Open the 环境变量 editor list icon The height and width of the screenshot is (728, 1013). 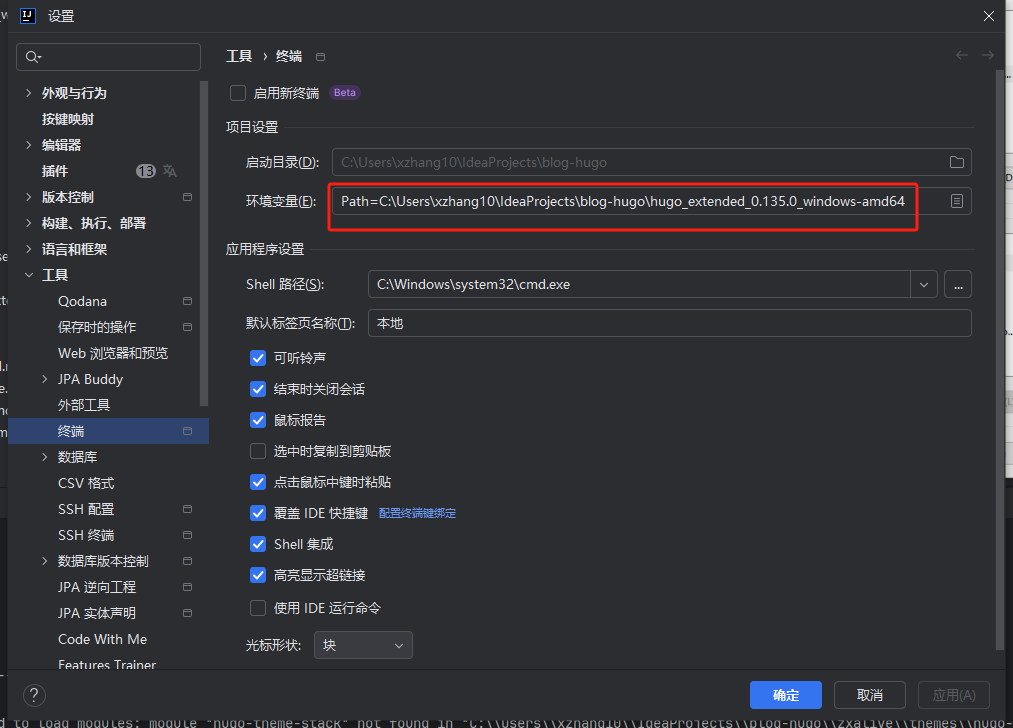point(956,201)
